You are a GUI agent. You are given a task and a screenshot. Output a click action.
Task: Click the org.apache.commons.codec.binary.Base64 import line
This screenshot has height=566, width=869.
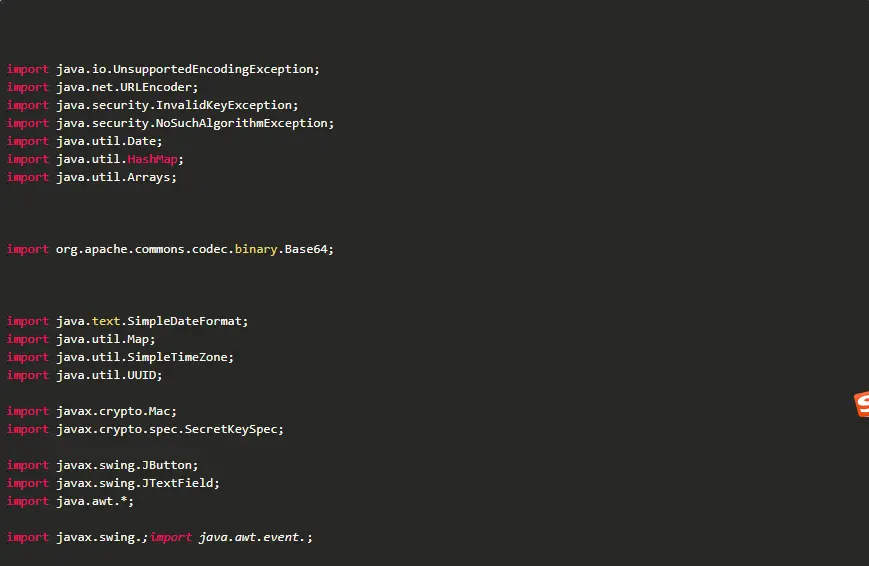pyautogui.click(x=170, y=249)
